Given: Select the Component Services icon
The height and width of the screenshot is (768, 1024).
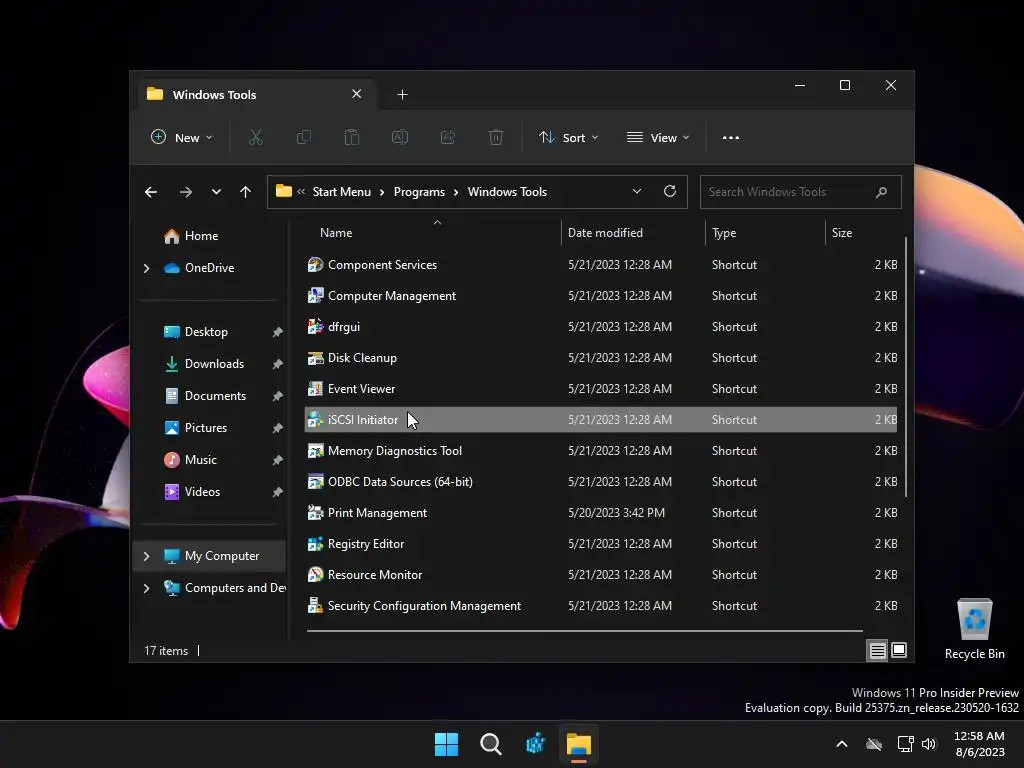Looking at the screenshot, I should click(x=315, y=264).
